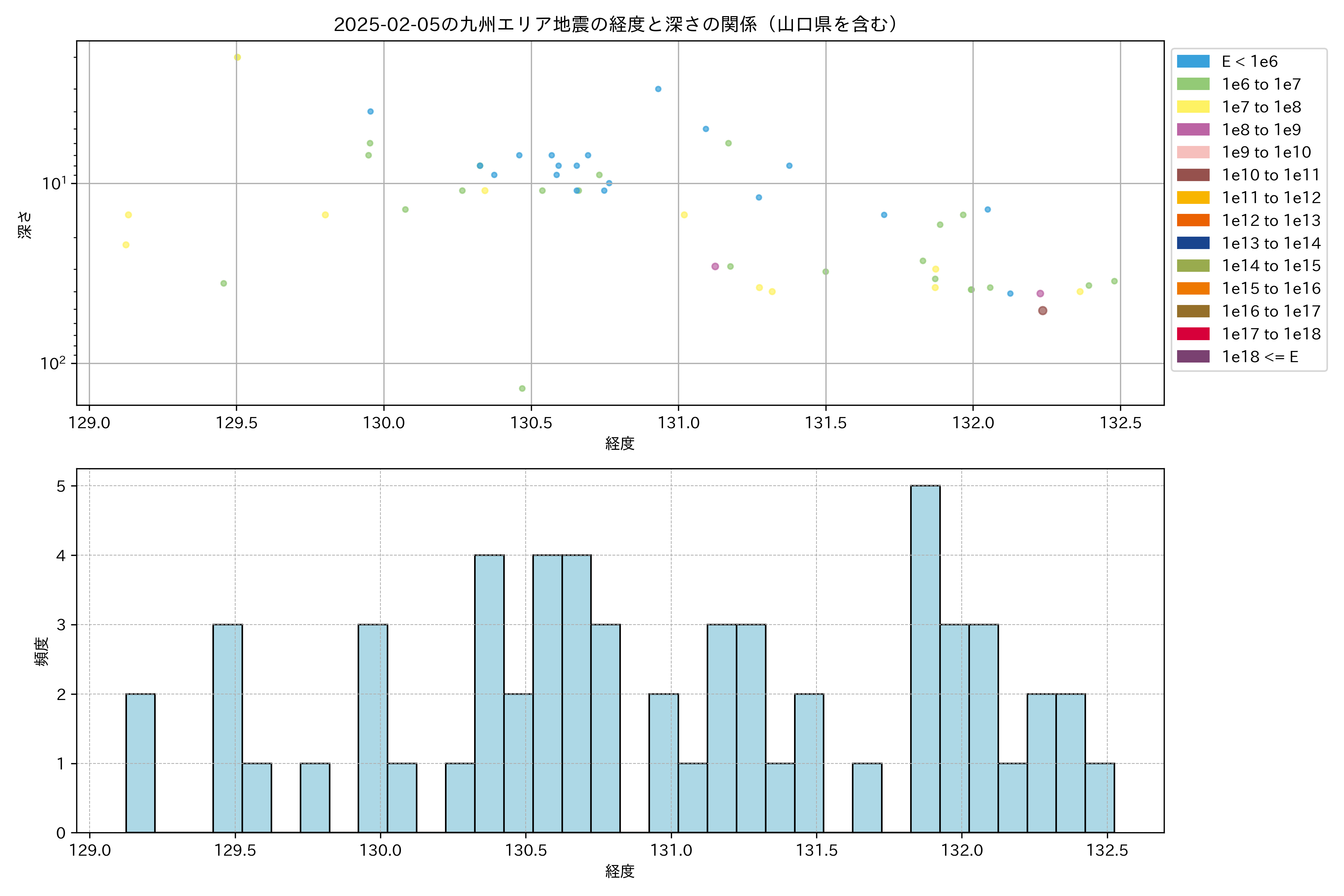Click the 1e18 <= E legend label
The image size is (1344, 896).
point(1260,357)
